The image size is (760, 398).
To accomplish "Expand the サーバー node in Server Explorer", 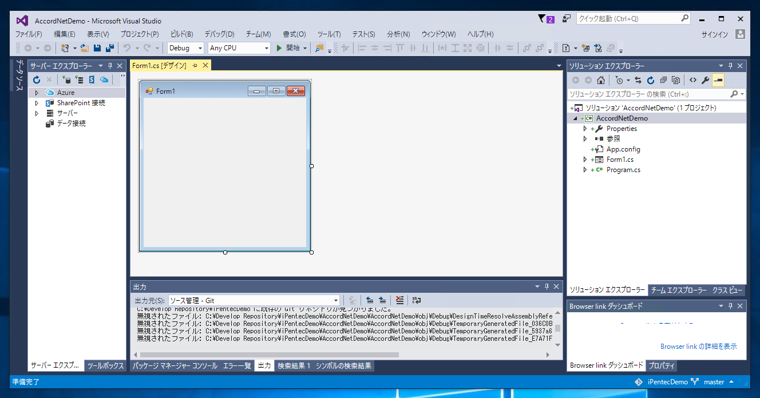I will pyautogui.click(x=36, y=113).
